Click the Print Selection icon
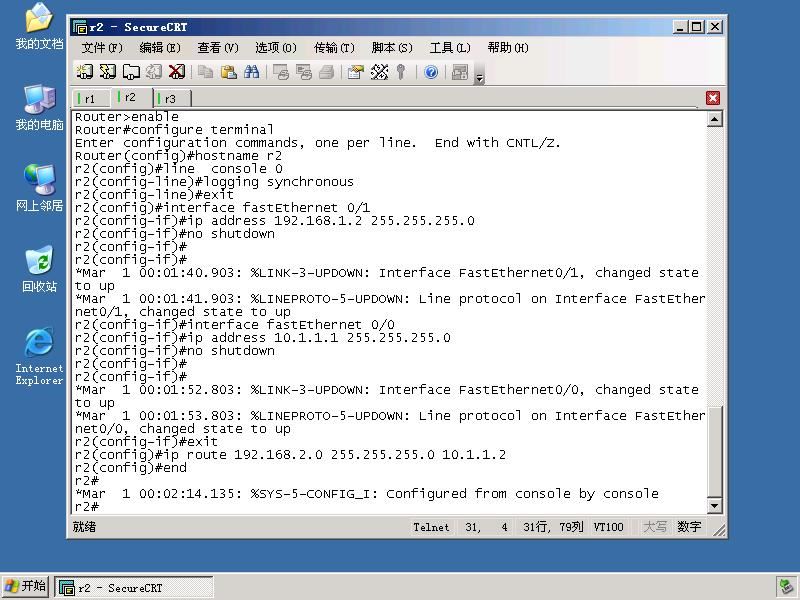 [x=304, y=72]
